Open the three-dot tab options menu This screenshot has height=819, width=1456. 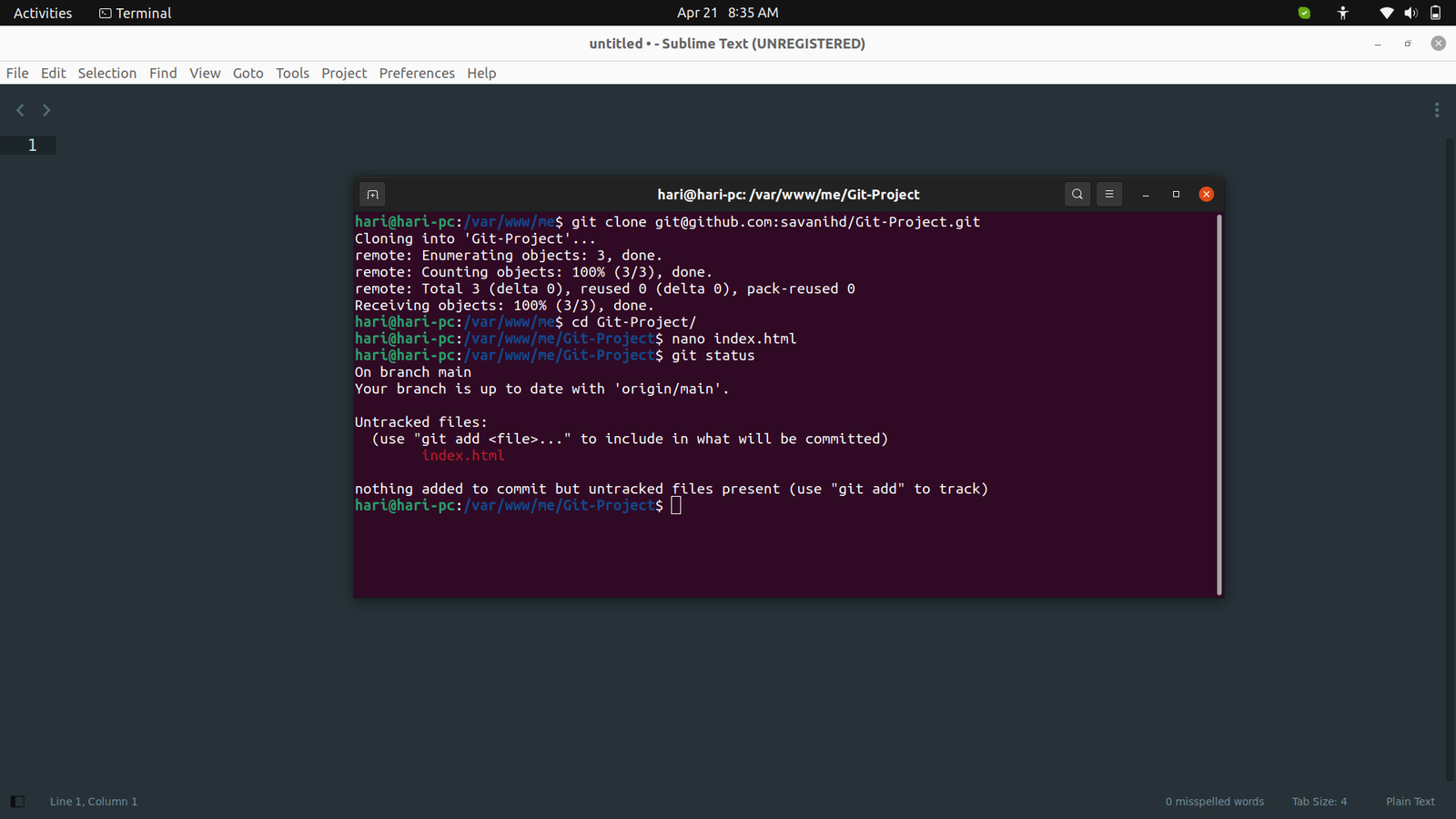[x=1436, y=110]
